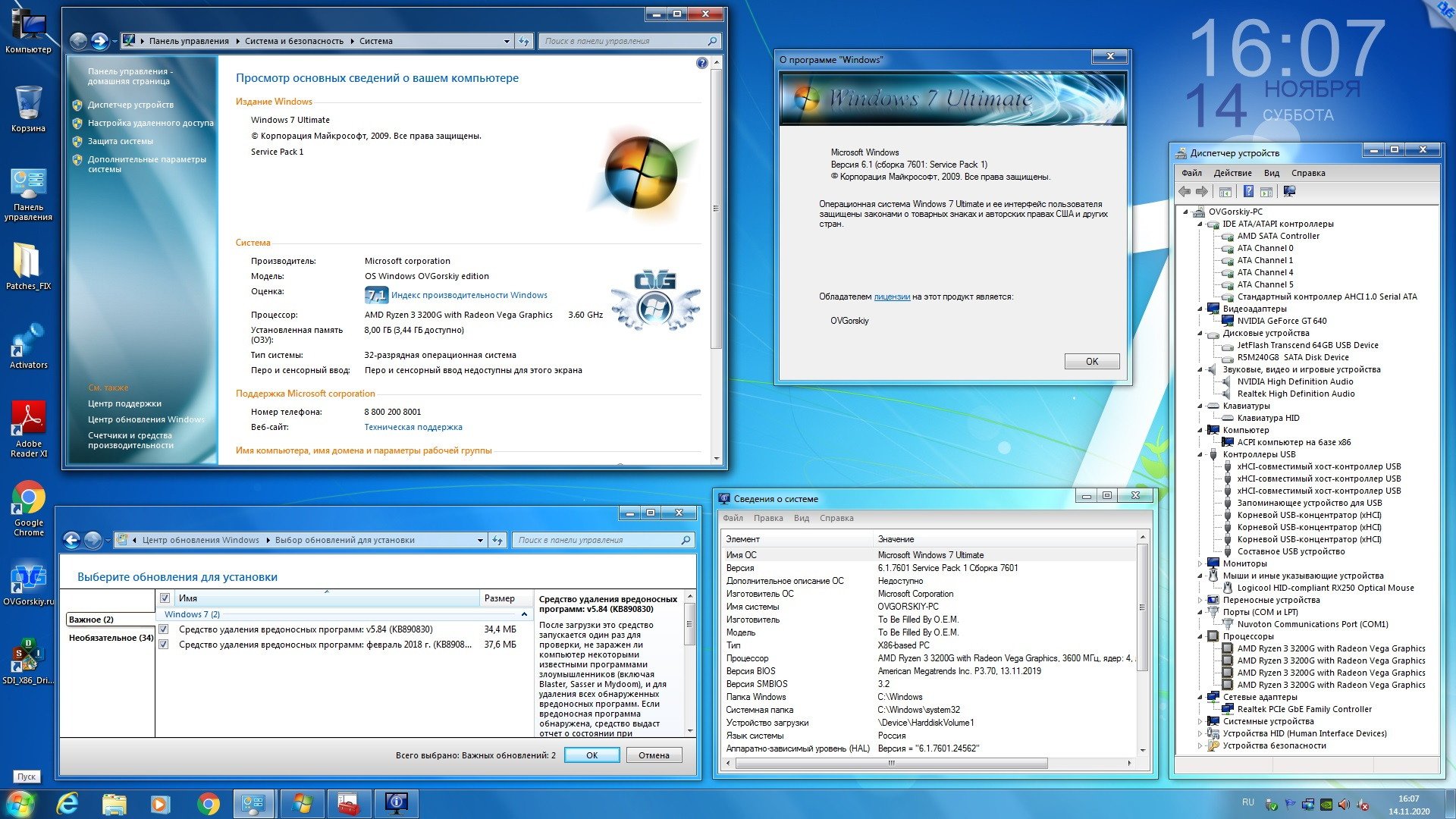This screenshot has width=1456, height=819.
Task: Click the volume icon in system tray
Action: pos(1345,805)
